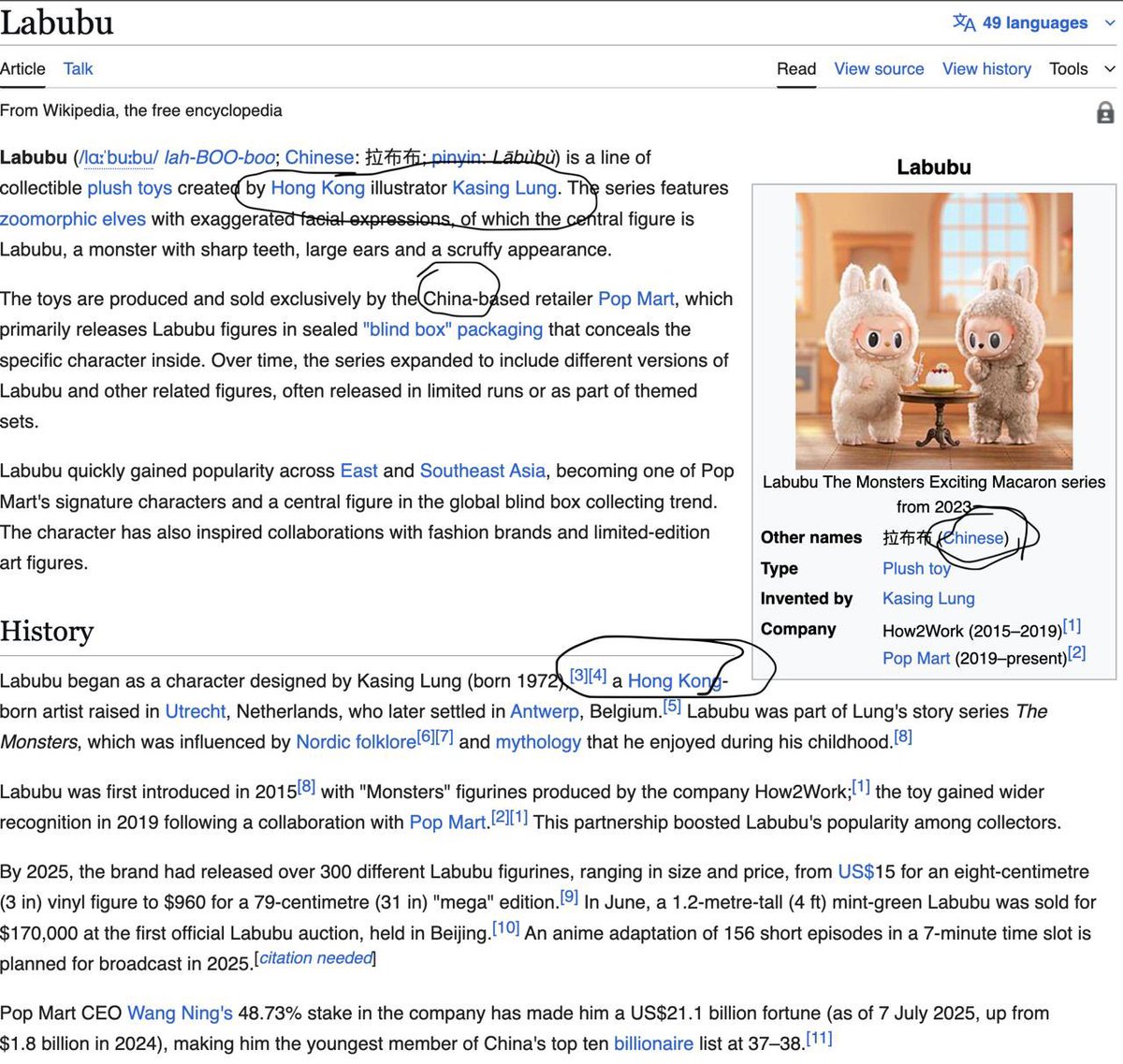Follow the Nordic folklore link

click(356, 742)
